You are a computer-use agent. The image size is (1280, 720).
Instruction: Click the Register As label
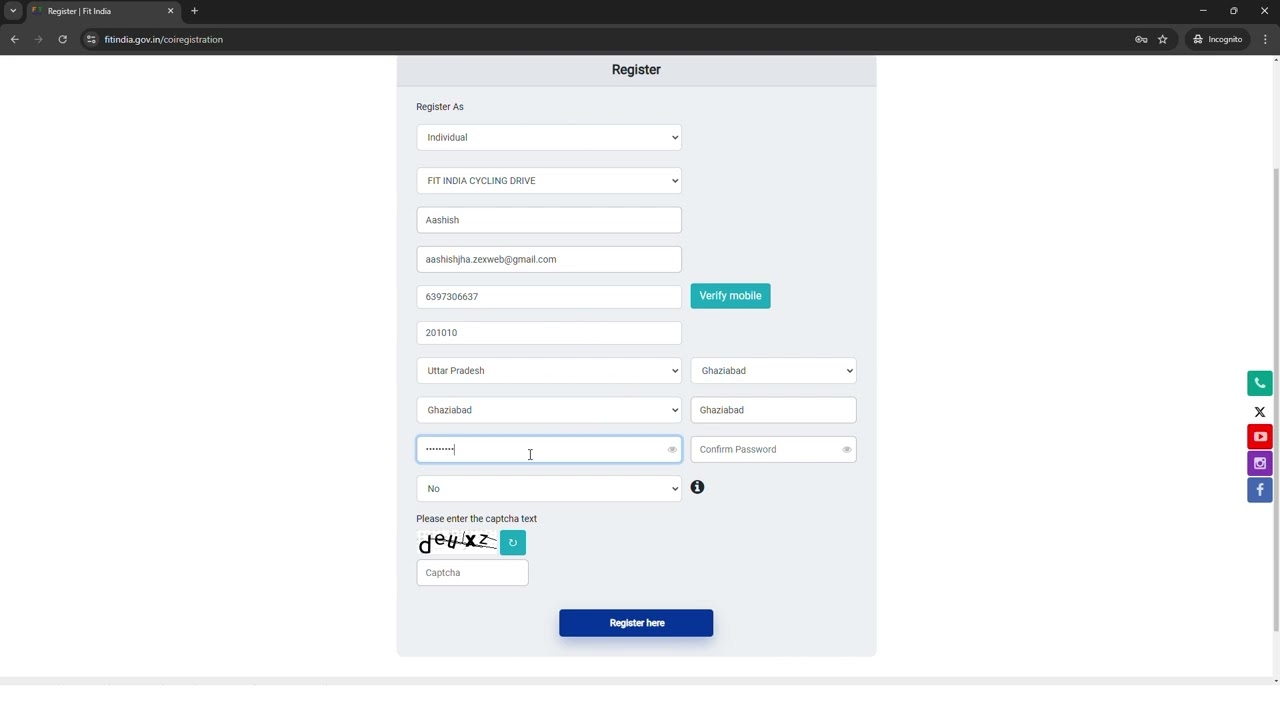coord(440,107)
